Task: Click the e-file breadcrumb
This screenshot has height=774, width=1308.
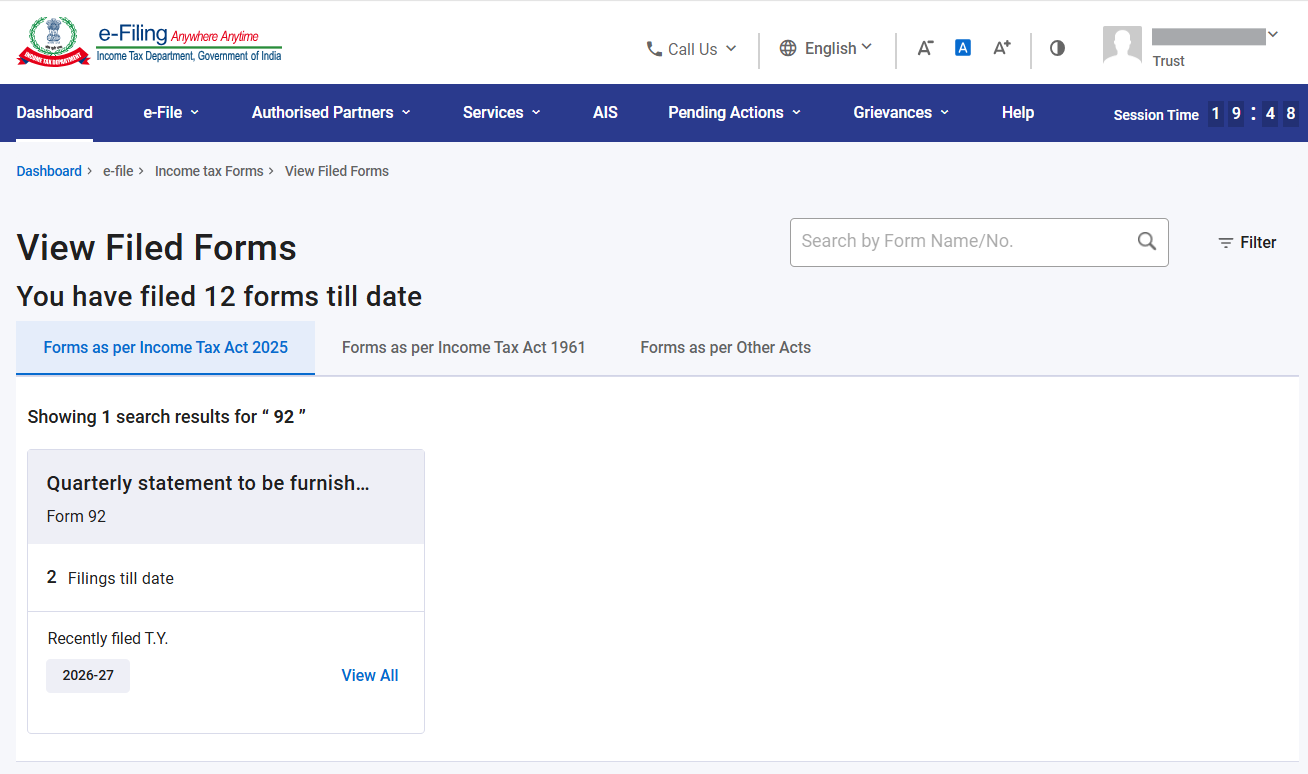Action: click(118, 171)
